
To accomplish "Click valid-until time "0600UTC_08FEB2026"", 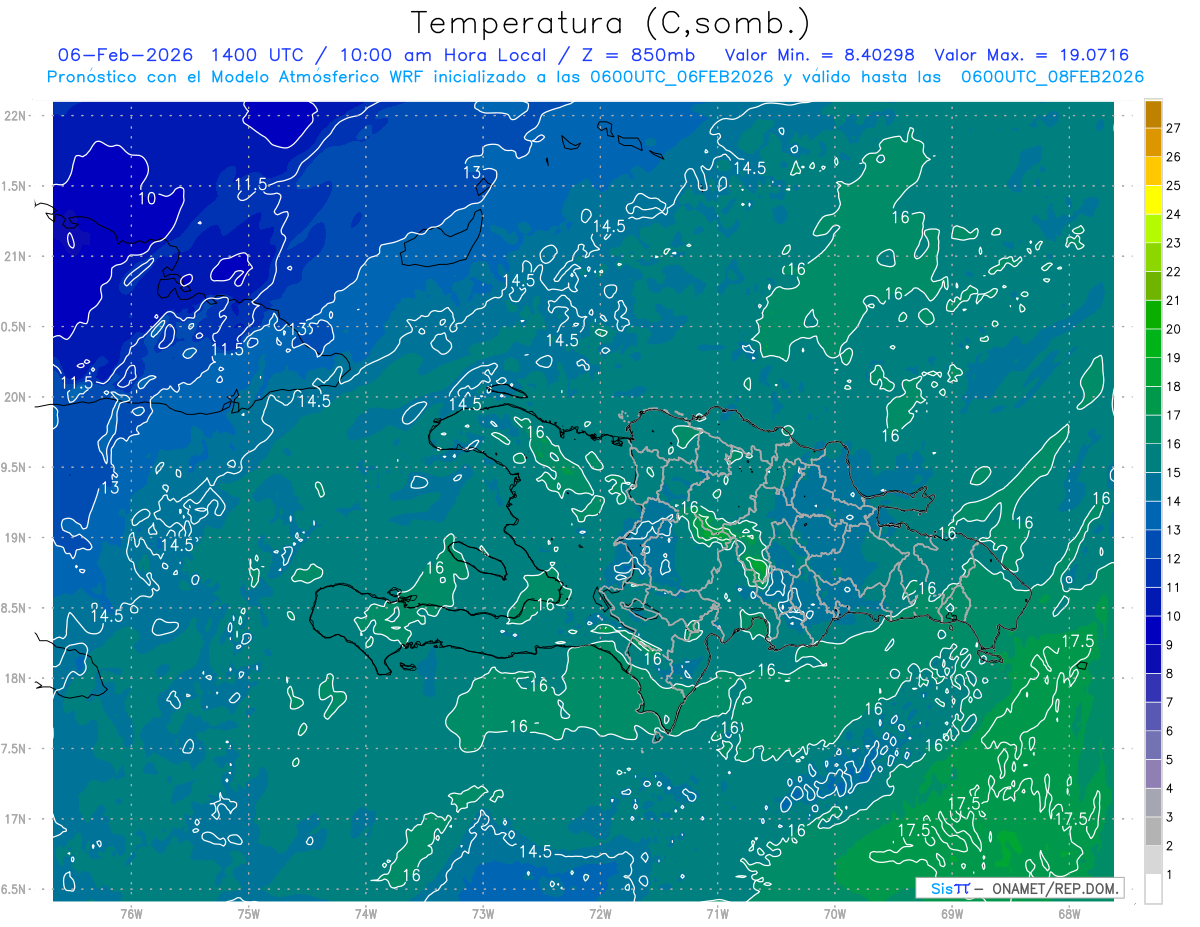I will [1052, 77].
